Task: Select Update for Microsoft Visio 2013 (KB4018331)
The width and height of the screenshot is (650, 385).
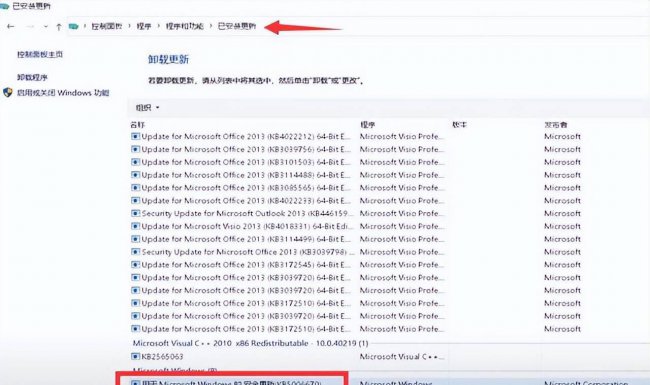Action: pos(247,226)
